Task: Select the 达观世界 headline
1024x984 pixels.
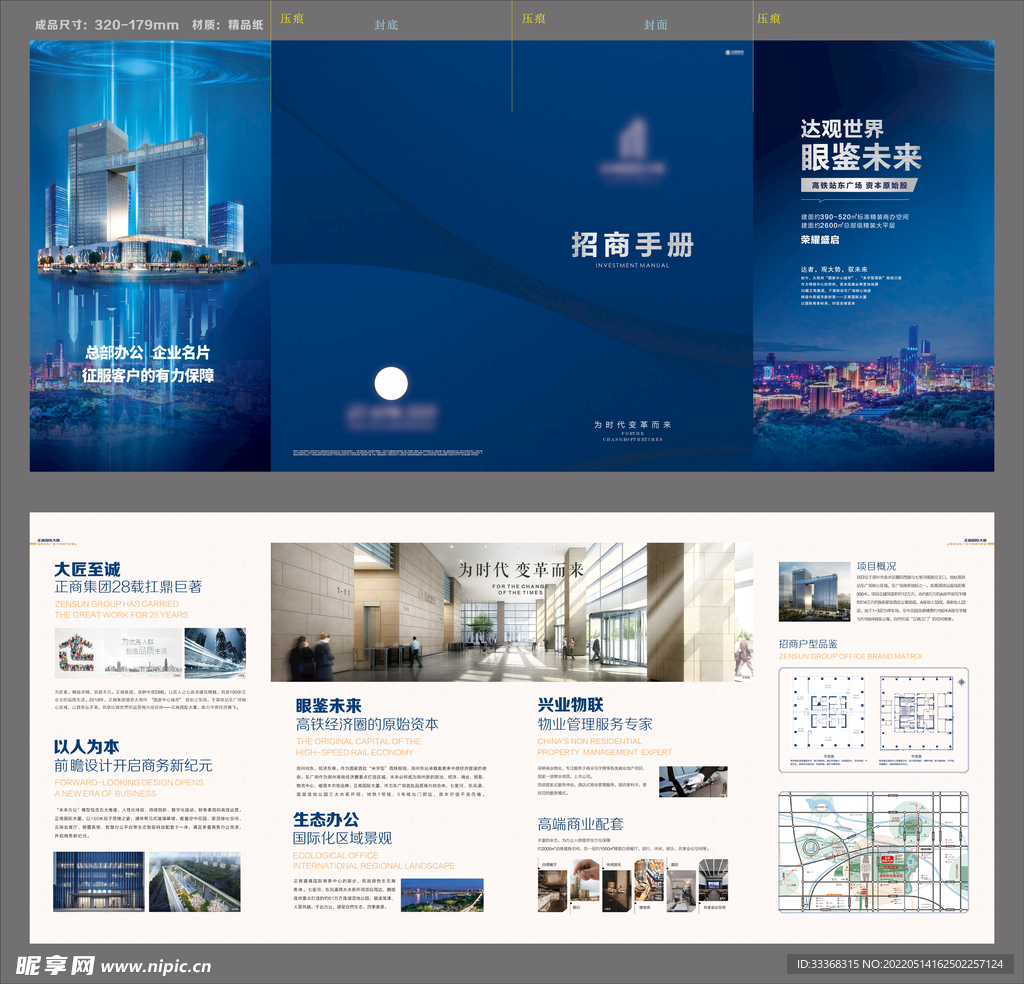Action: coord(842,129)
